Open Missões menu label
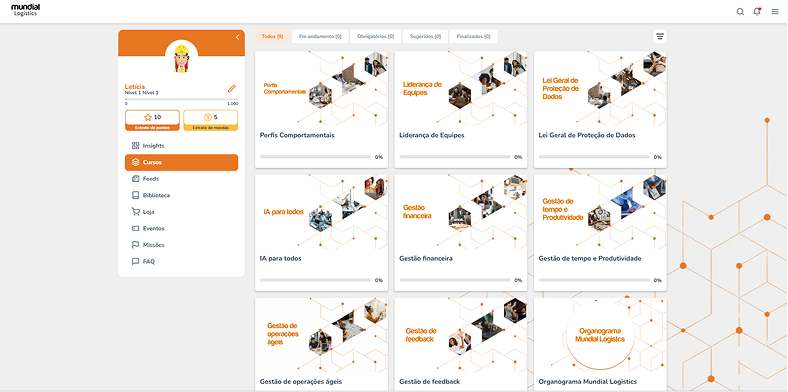The height and width of the screenshot is (392, 788). click(x=153, y=245)
